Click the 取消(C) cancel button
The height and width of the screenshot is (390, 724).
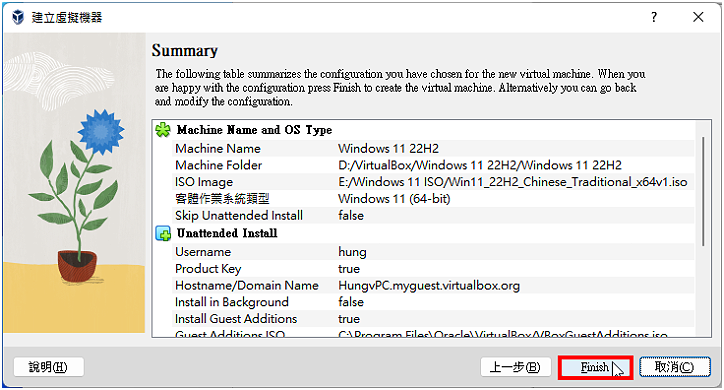coord(675,367)
